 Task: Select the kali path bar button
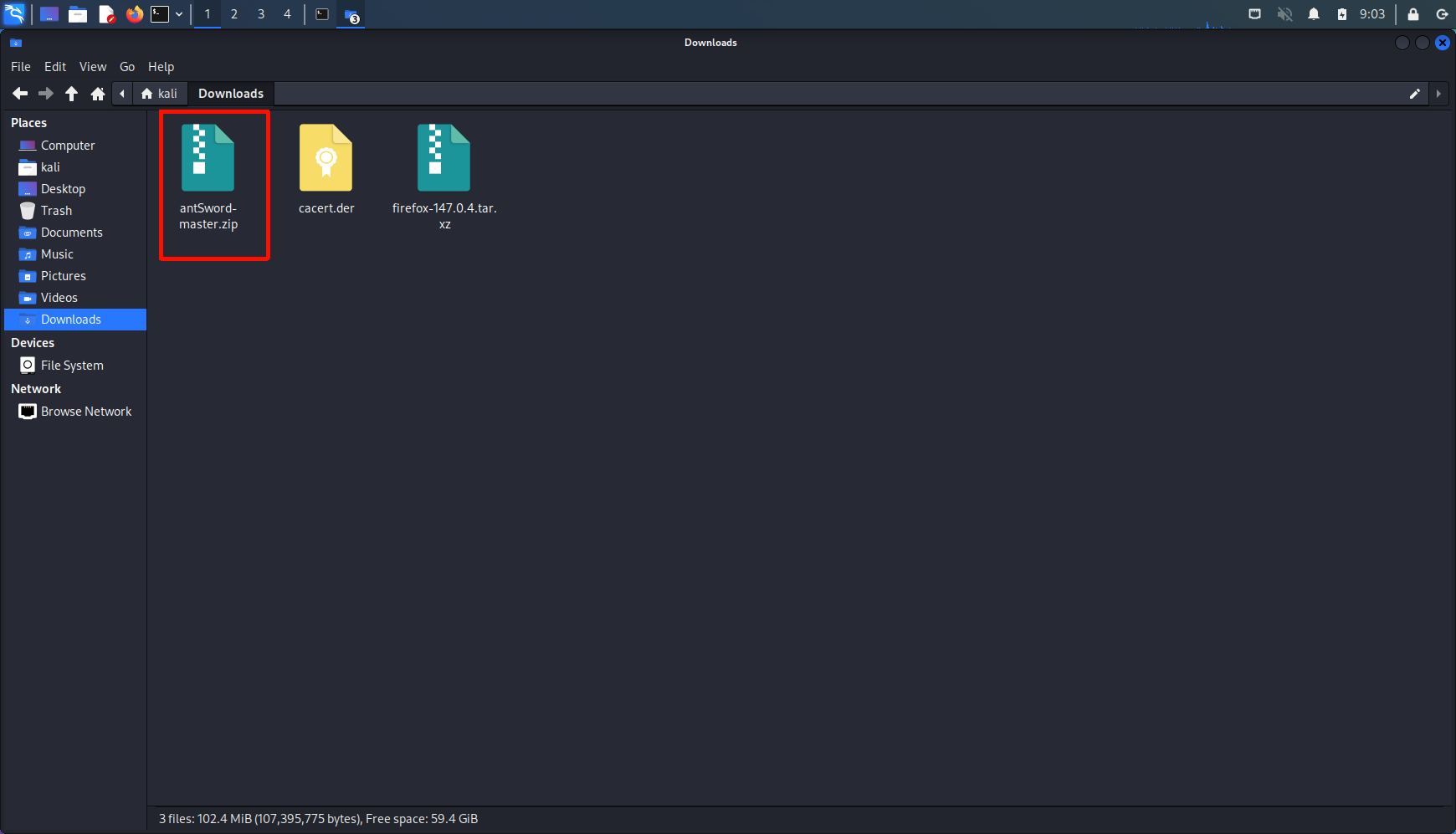(x=159, y=94)
